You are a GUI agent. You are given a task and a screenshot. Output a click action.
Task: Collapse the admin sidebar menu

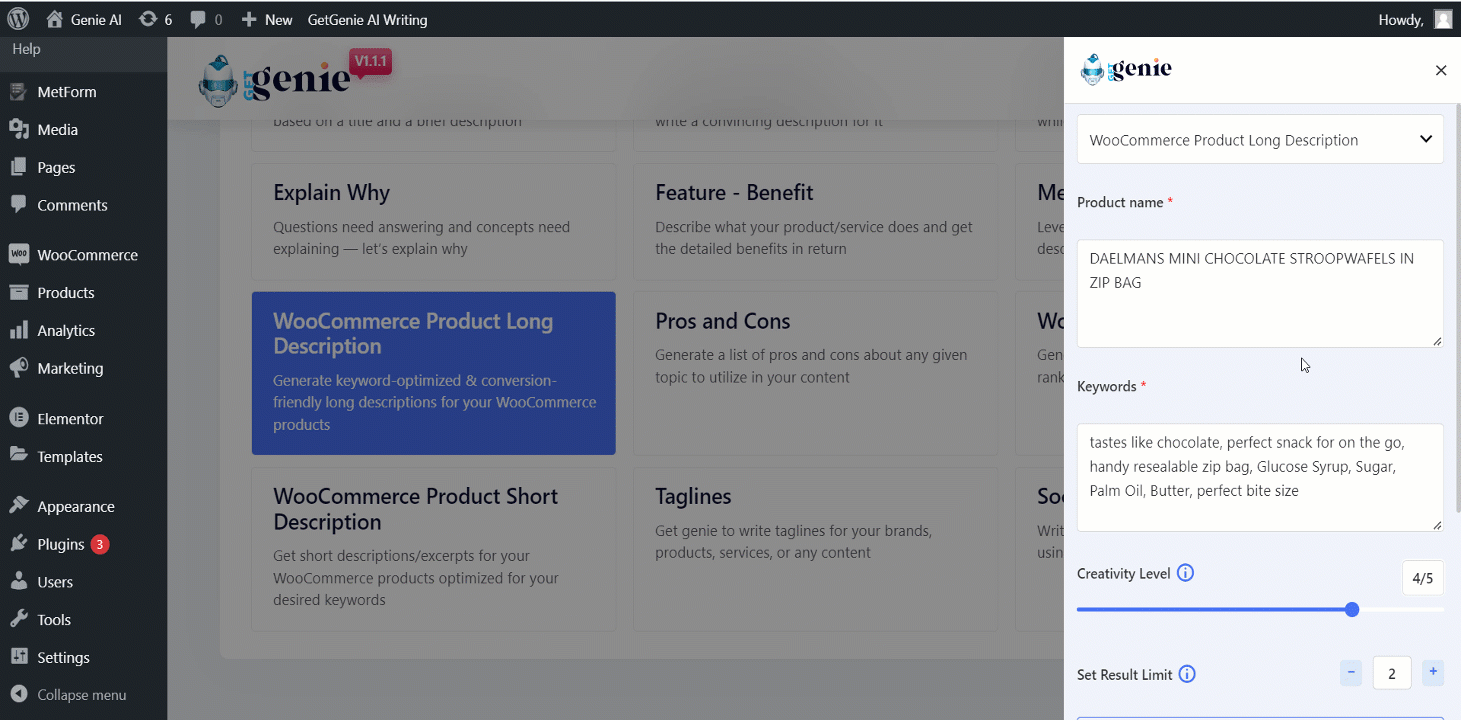(x=68, y=695)
